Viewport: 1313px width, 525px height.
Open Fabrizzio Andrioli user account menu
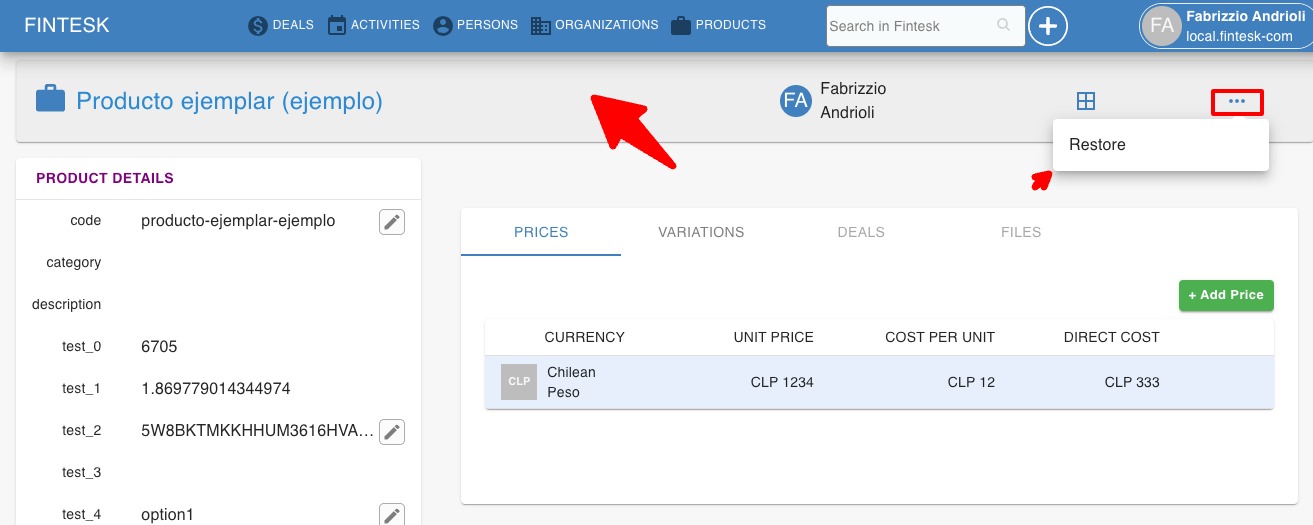click(x=1225, y=26)
